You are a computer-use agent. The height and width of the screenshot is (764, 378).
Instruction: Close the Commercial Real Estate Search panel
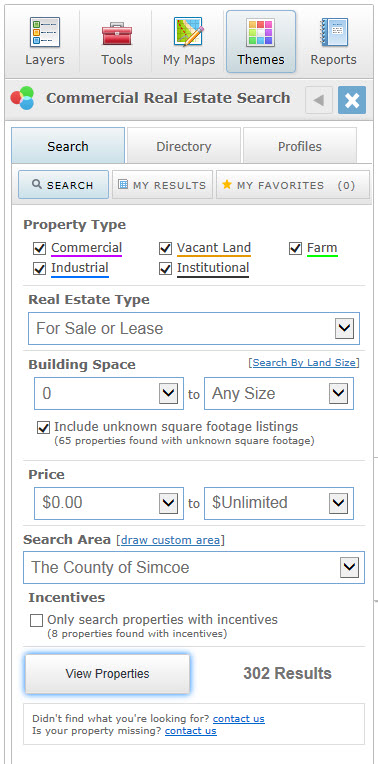click(352, 100)
